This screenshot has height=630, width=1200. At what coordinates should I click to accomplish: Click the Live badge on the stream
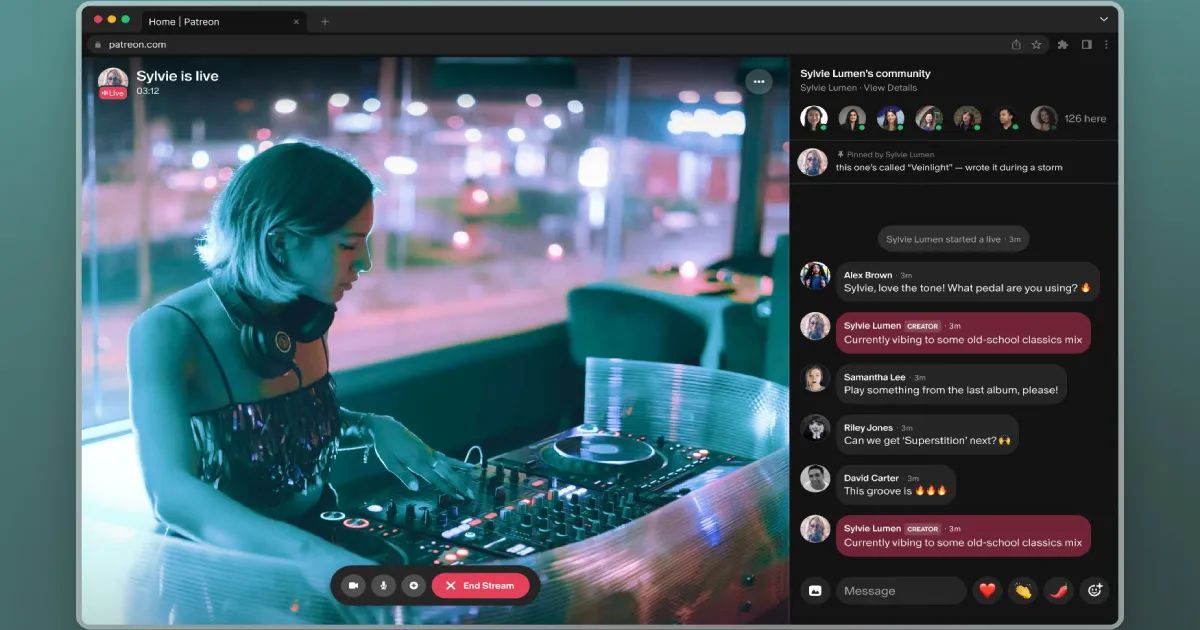click(112, 91)
